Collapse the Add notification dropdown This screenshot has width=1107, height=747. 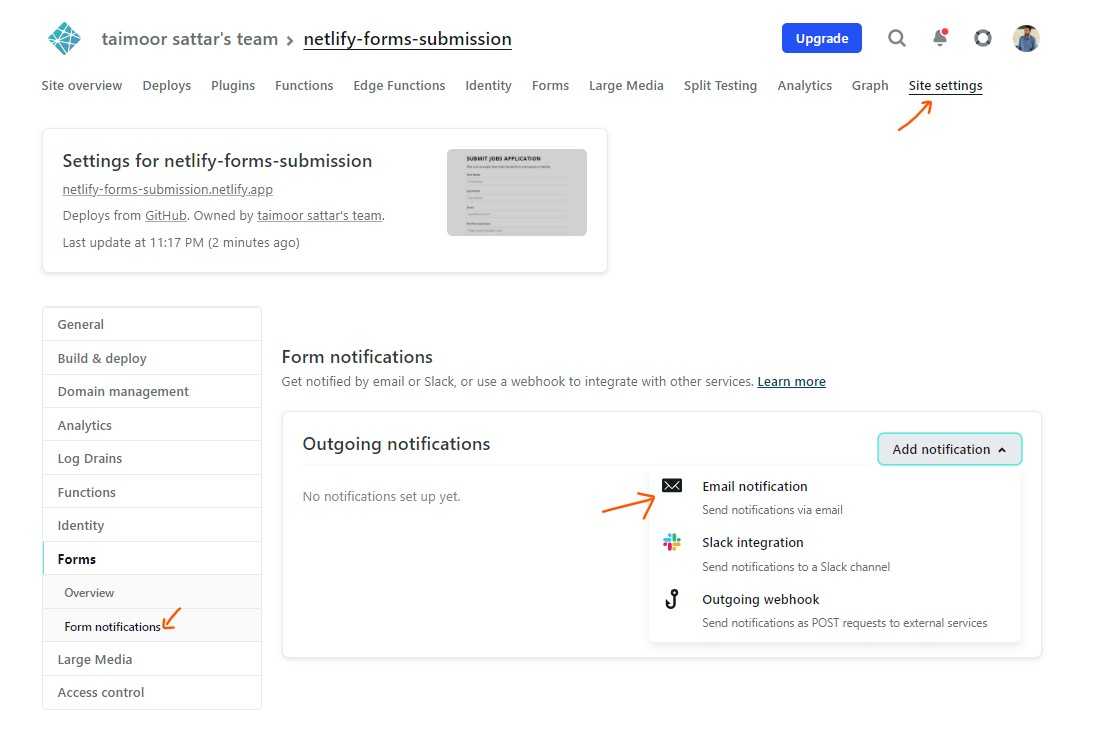[x=949, y=450]
